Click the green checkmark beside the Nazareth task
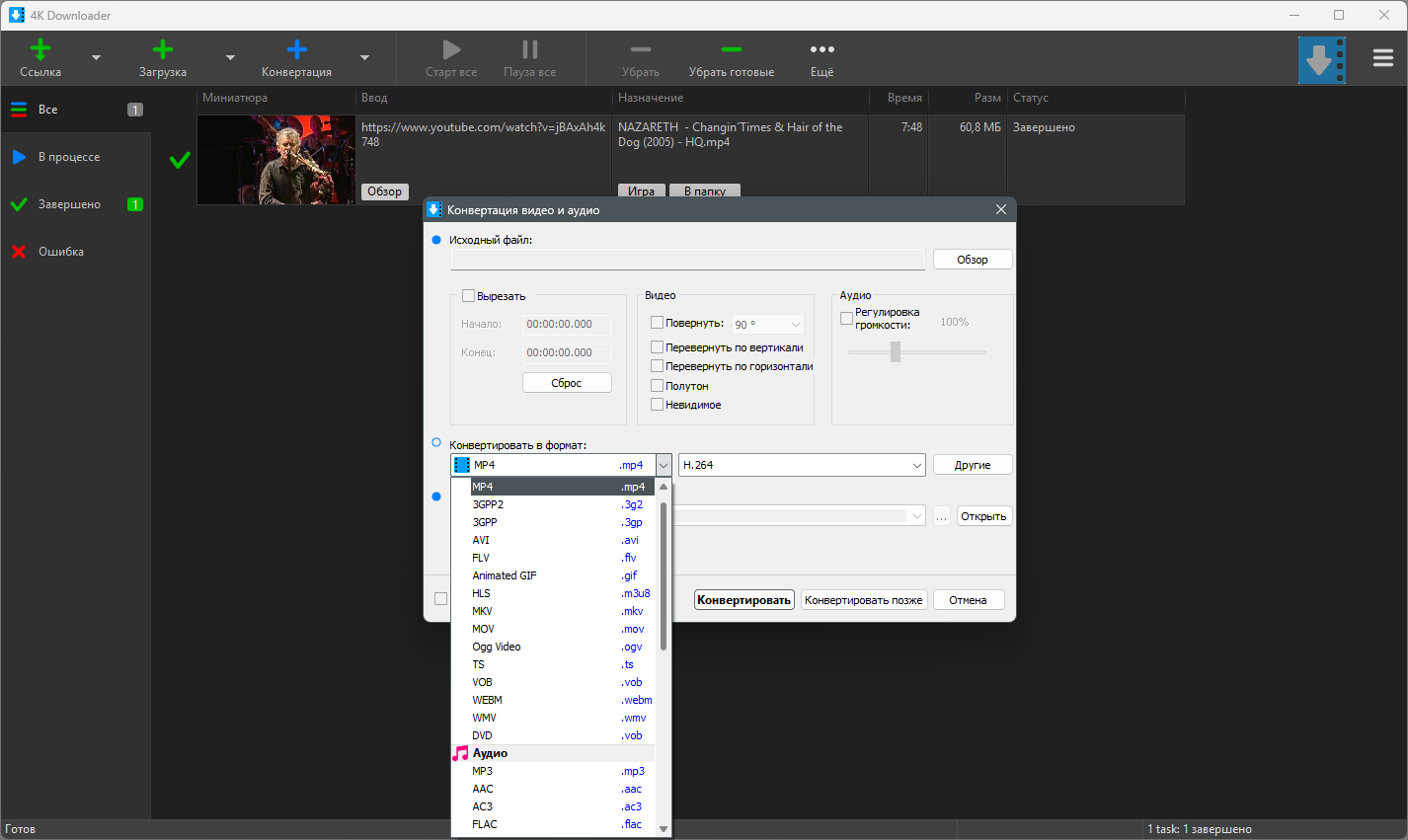1408x840 pixels. (x=180, y=160)
